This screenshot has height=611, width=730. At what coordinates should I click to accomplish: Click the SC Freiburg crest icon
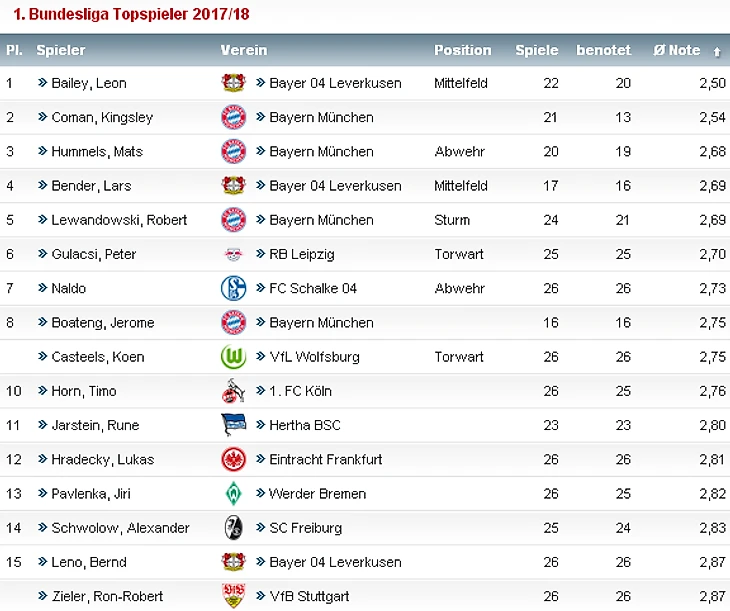pos(233,528)
